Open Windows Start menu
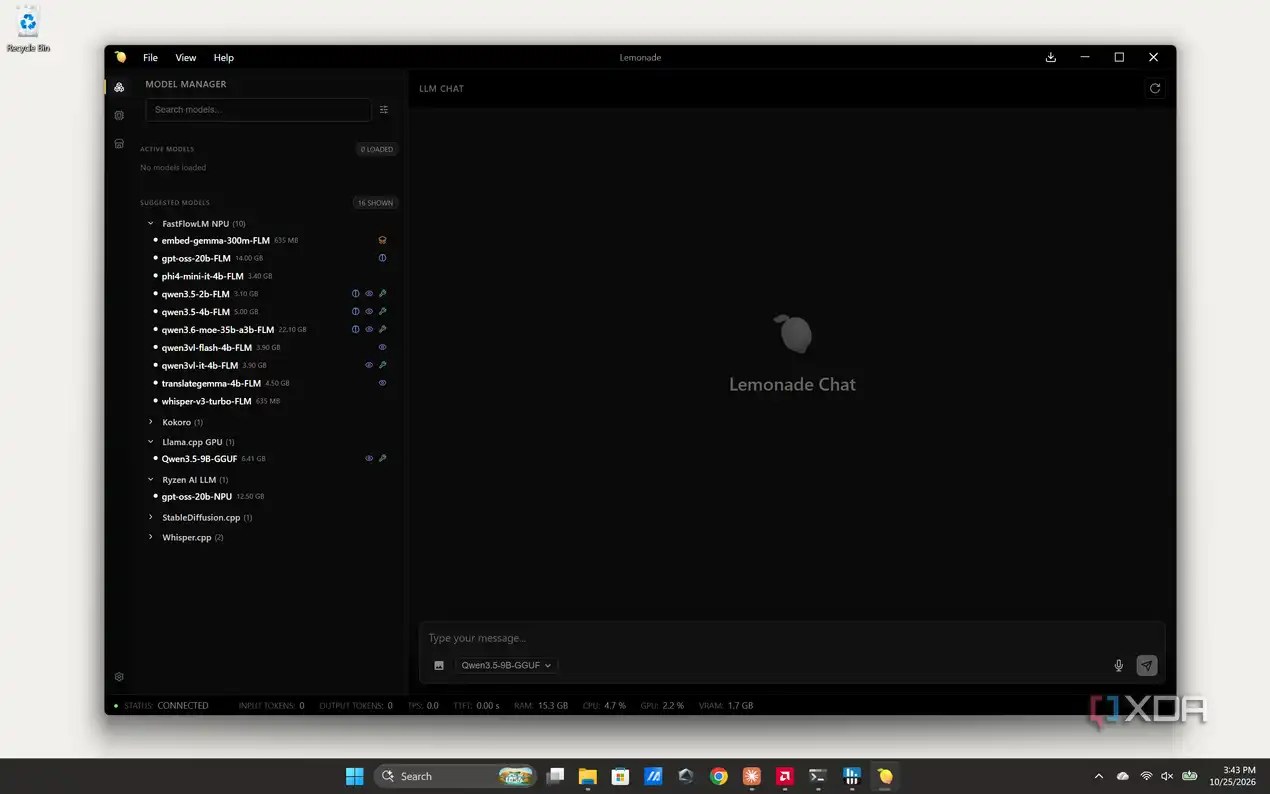This screenshot has width=1270, height=794. point(355,776)
